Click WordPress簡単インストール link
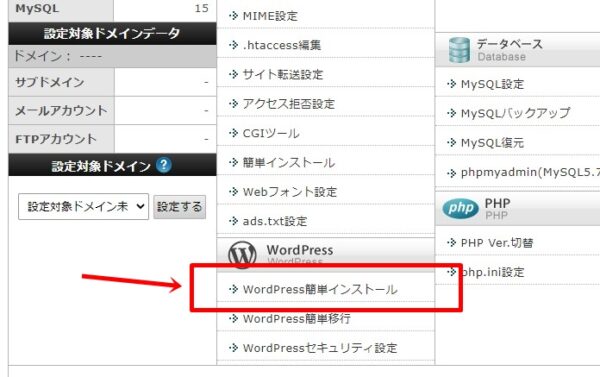600x377 pixels. pyautogui.click(x=320, y=289)
